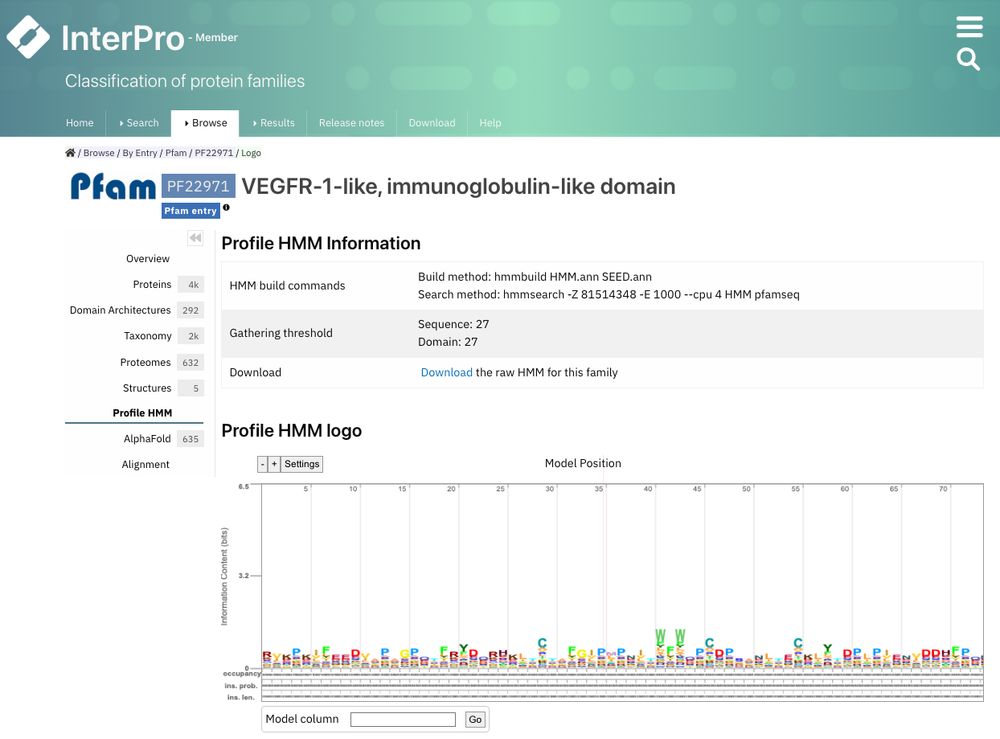Click the Sequence: 27 threshold value
The width and height of the screenshot is (1000, 739).
click(x=453, y=324)
